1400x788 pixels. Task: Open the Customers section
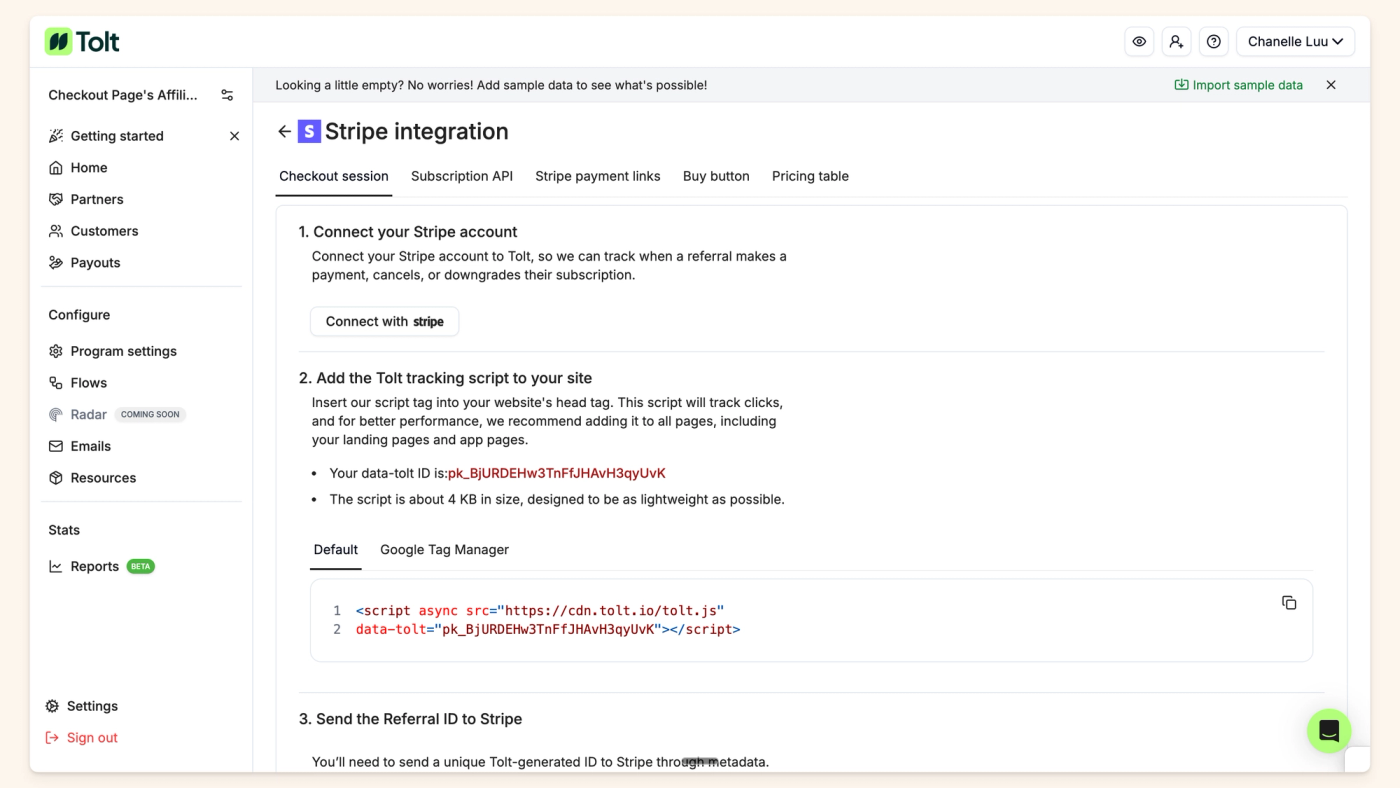(x=105, y=231)
